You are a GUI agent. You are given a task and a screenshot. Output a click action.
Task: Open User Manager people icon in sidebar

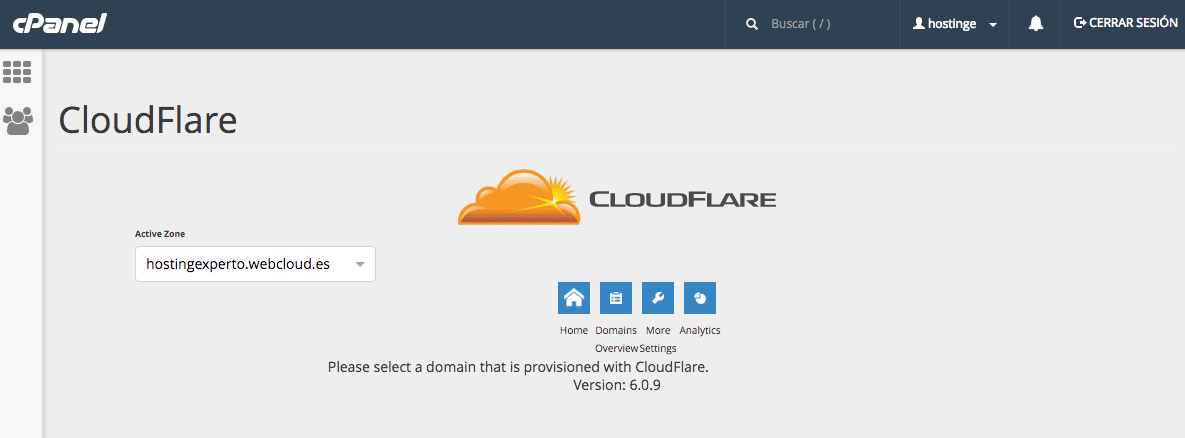(x=18, y=121)
